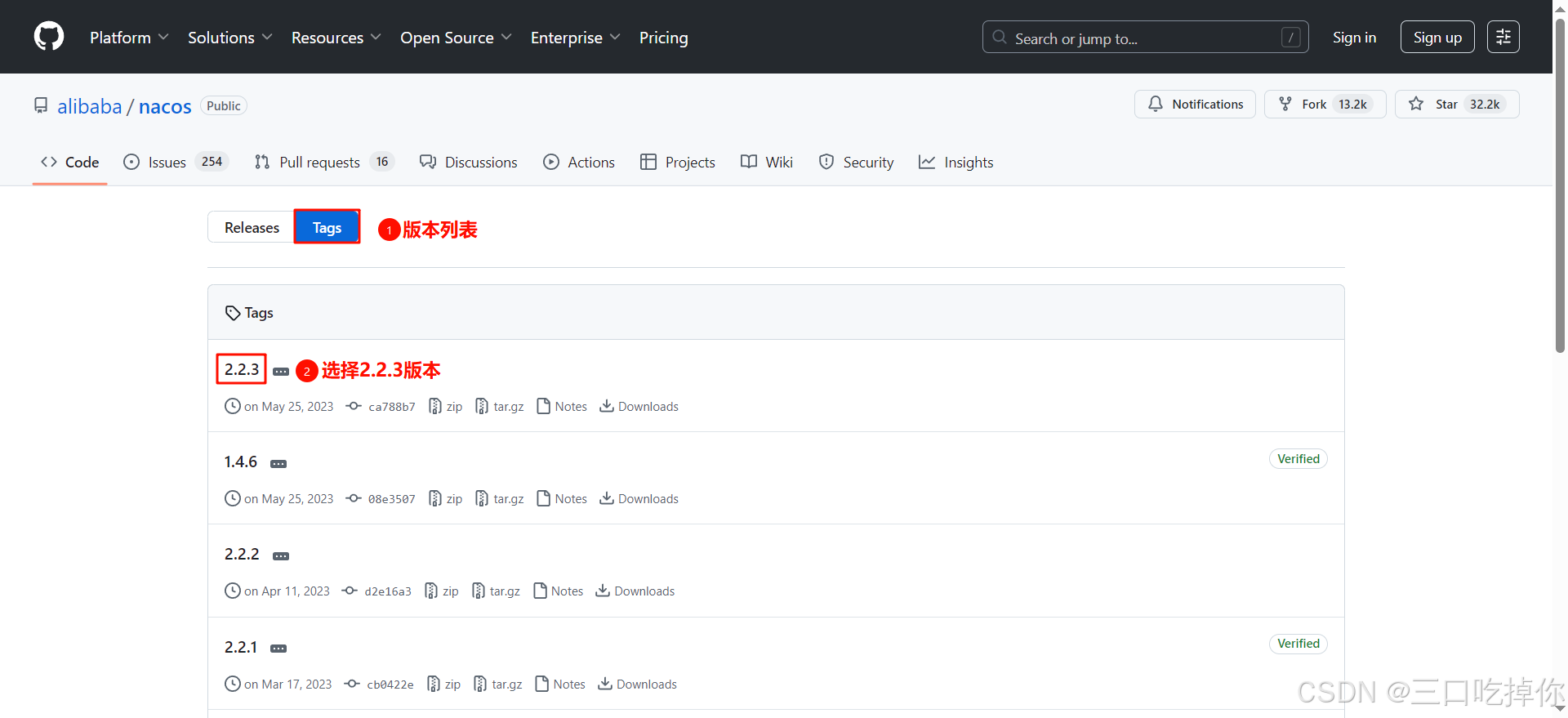Click the Verified badge on tag 1.4.6
The width and height of the screenshot is (1568, 718).
pos(1298,459)
